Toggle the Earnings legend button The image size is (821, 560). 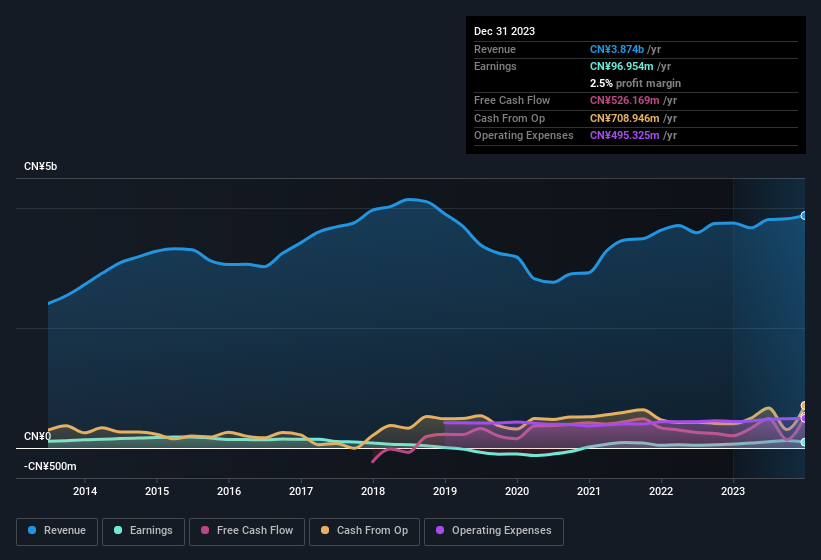click(143, 531)
